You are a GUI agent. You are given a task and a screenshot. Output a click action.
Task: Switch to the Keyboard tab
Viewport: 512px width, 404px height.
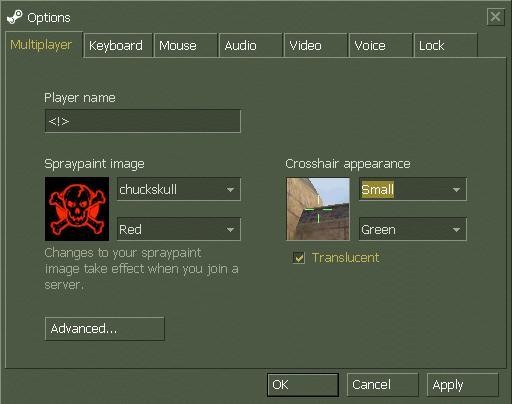[x=118, y=46]
